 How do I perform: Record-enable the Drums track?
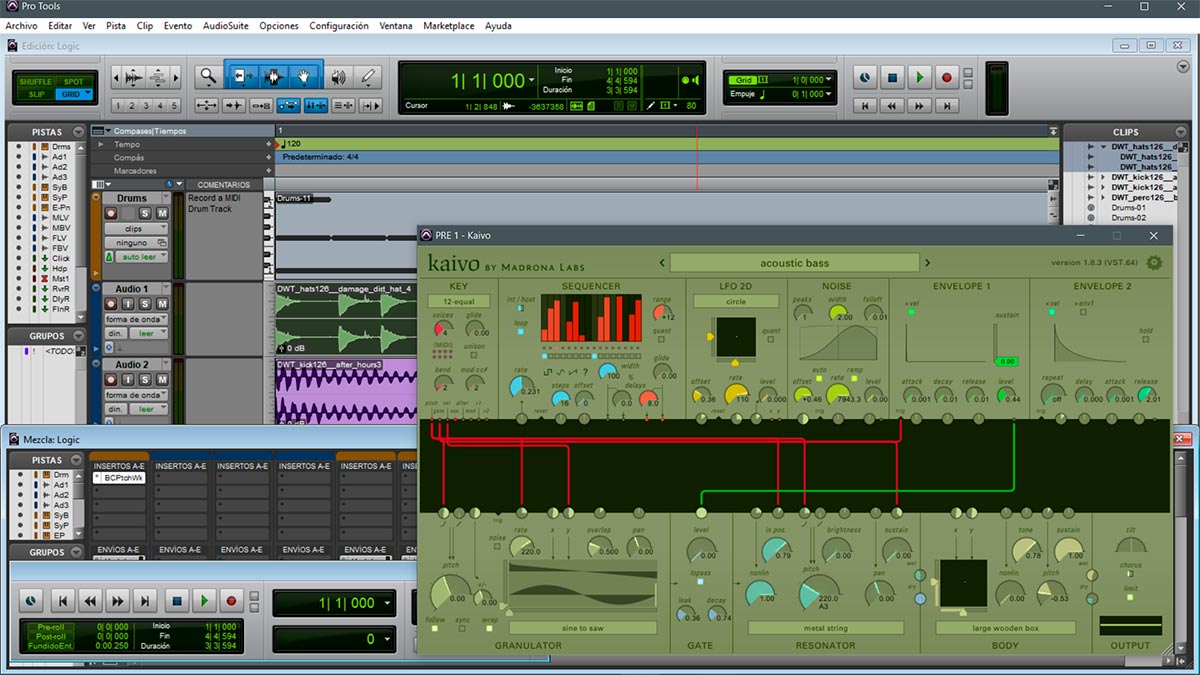click(111, 213)
